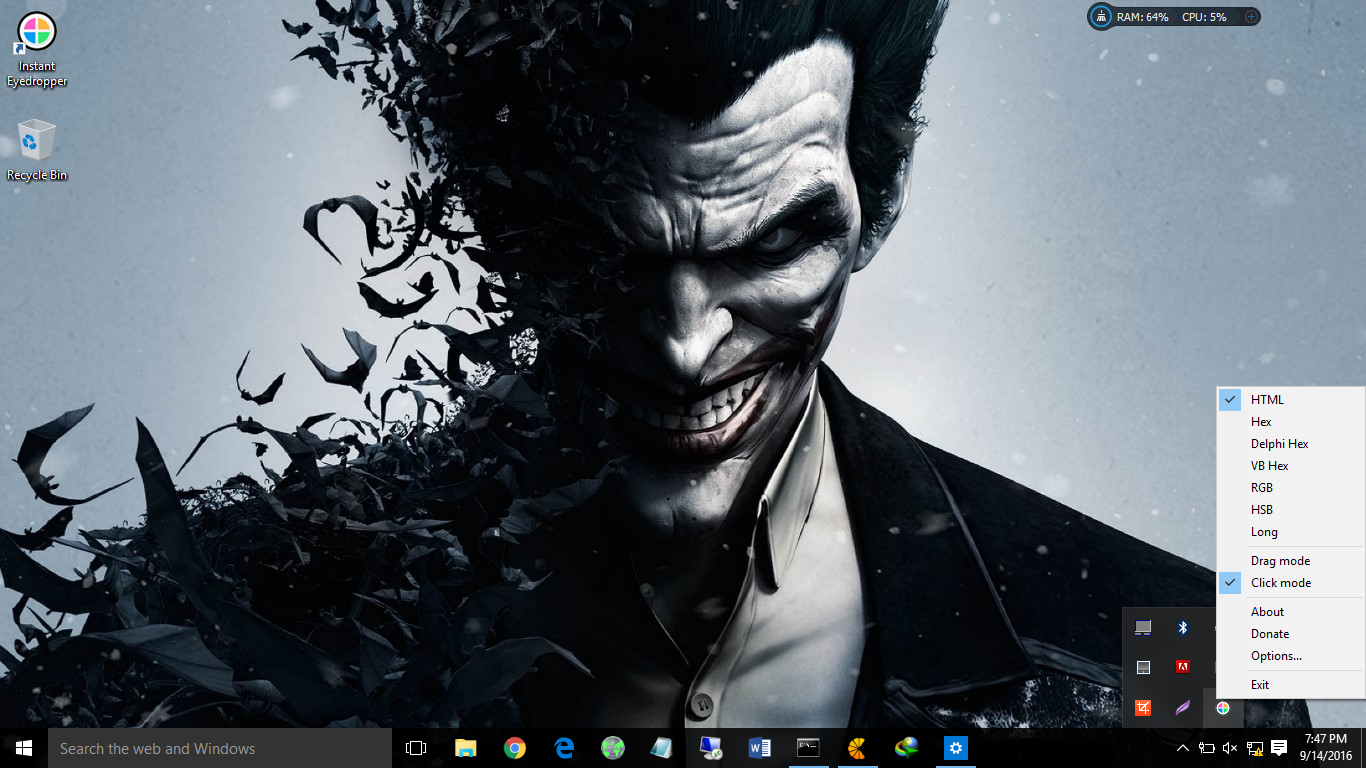
Task: Click the monitor display tray icon
Action: pyautogui.click(x=1143, y=627)
